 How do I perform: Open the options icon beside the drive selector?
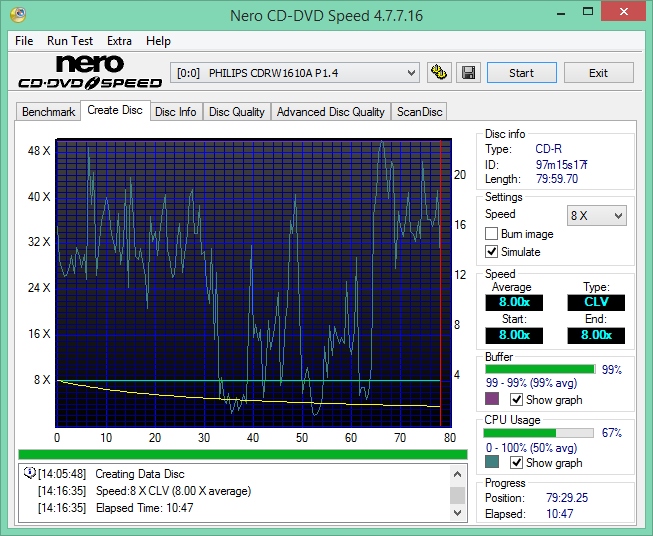pyautogui.click(x=438, y=73)
